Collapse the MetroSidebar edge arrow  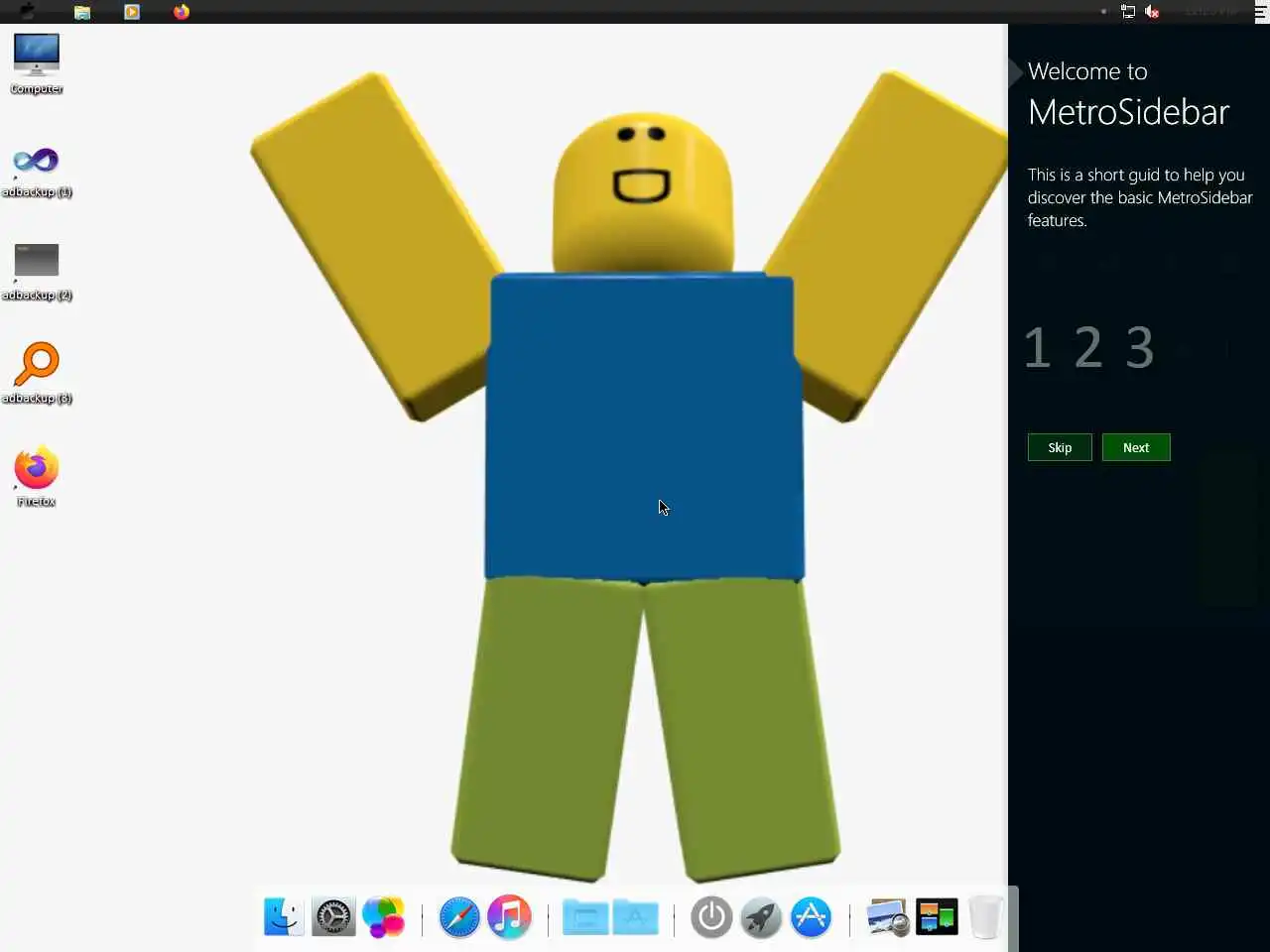click(x=1015, y=72)
